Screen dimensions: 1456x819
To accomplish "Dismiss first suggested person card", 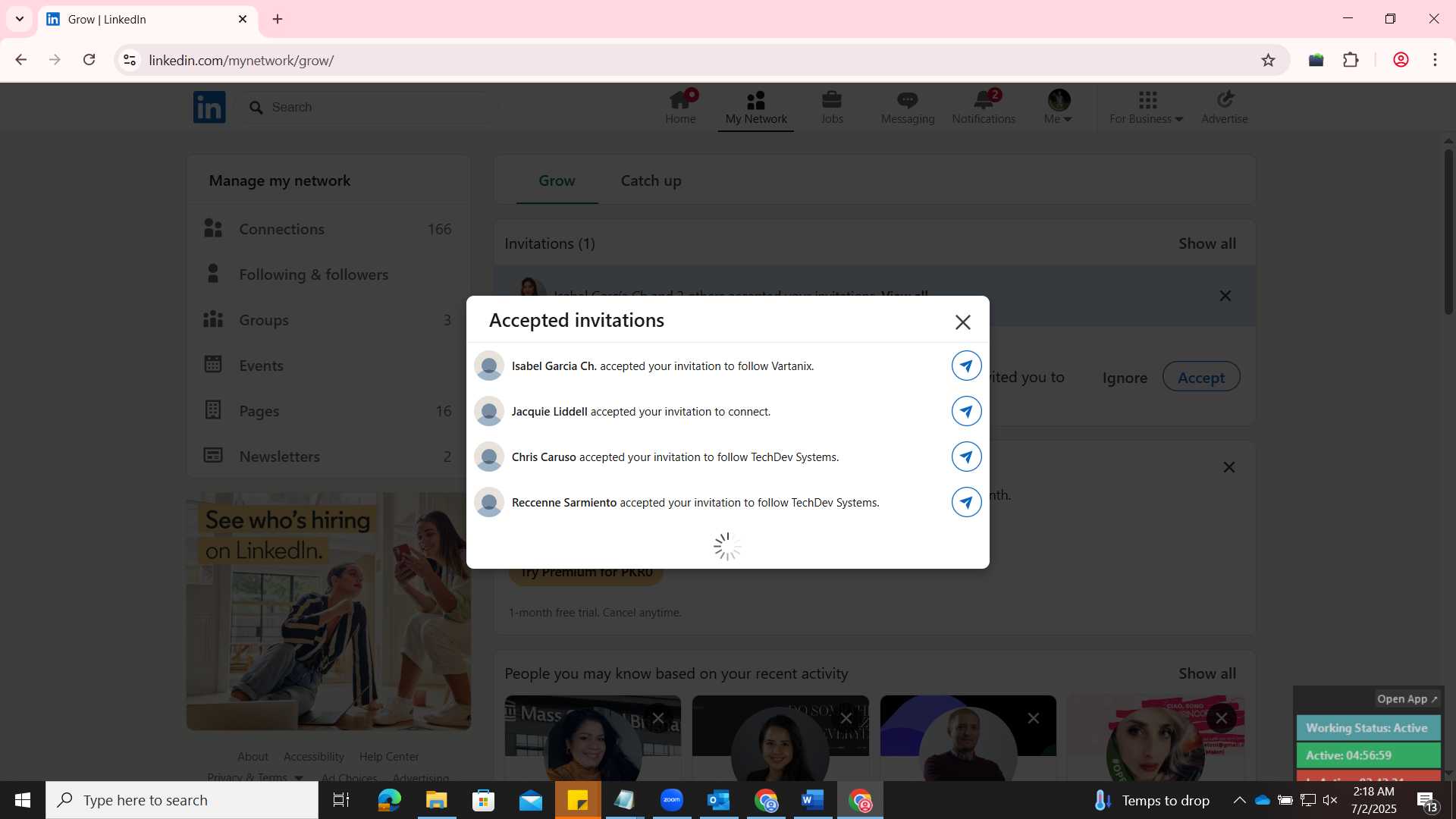I will click(658, 718).
